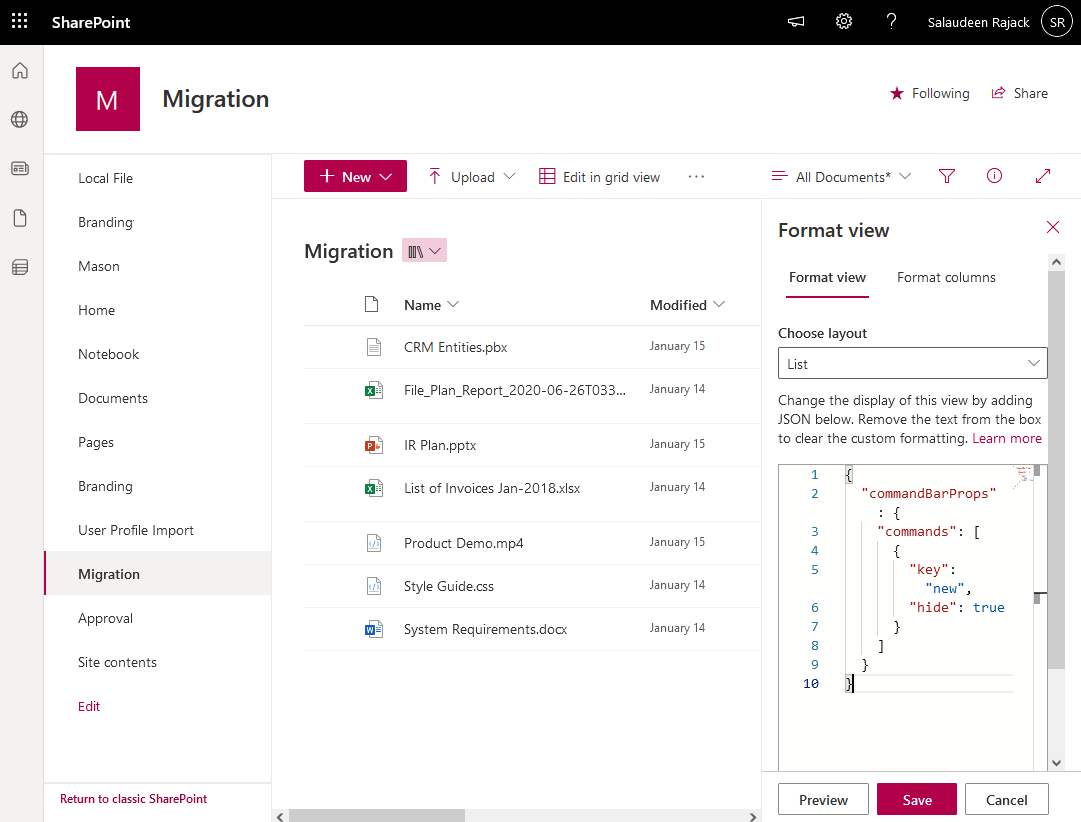Open the Help menu question mark
The width and height of the screenshot is (1081, 822).
[891, 21]
